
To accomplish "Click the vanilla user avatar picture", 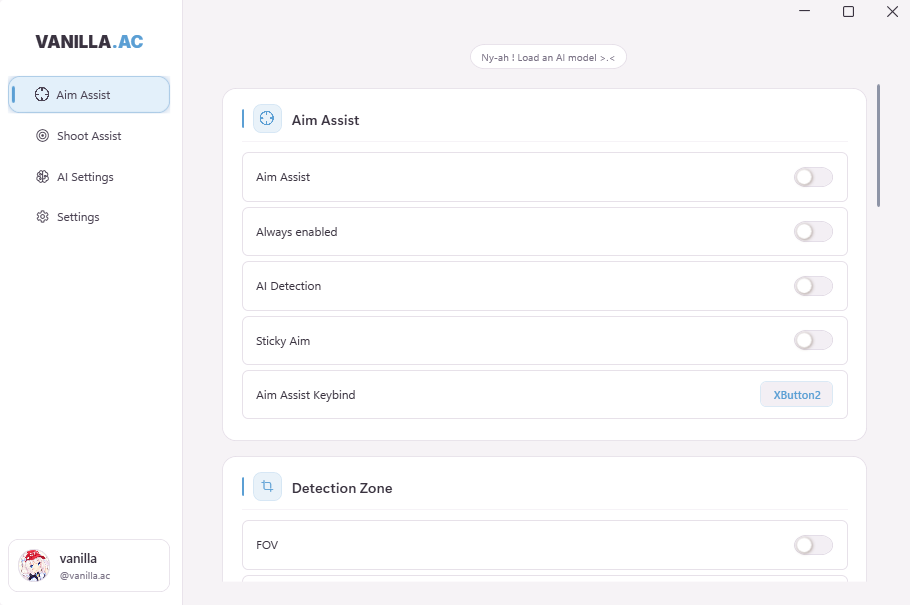I will 34,566.
